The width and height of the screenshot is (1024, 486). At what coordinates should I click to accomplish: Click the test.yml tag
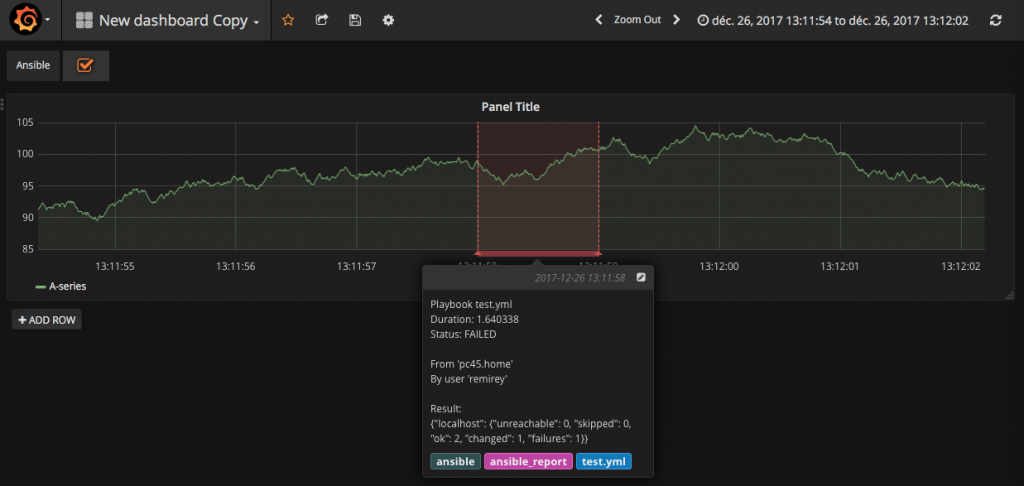point(603,461)
